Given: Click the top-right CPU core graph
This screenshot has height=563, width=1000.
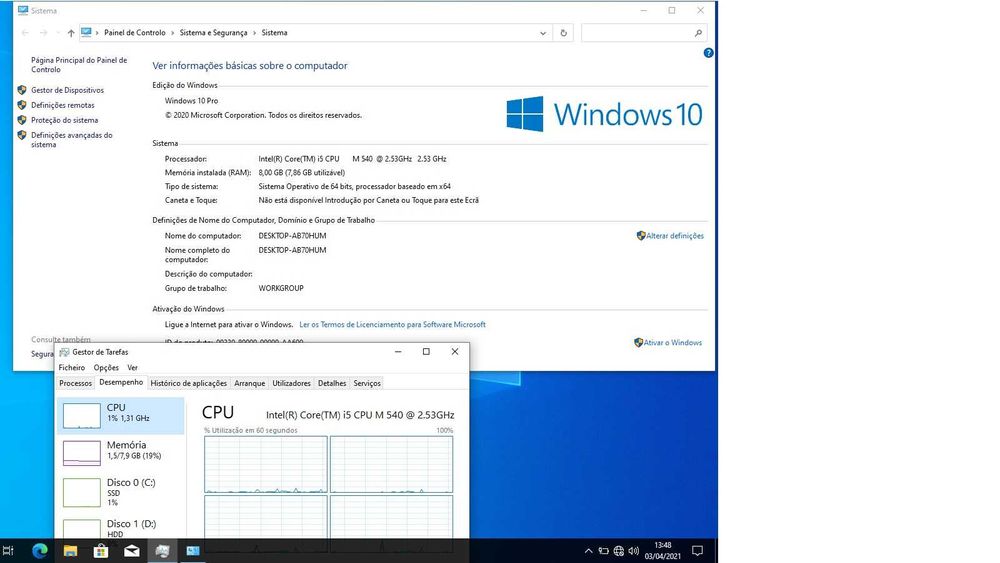Looking at the screenshot, I should tap(392, 465).
